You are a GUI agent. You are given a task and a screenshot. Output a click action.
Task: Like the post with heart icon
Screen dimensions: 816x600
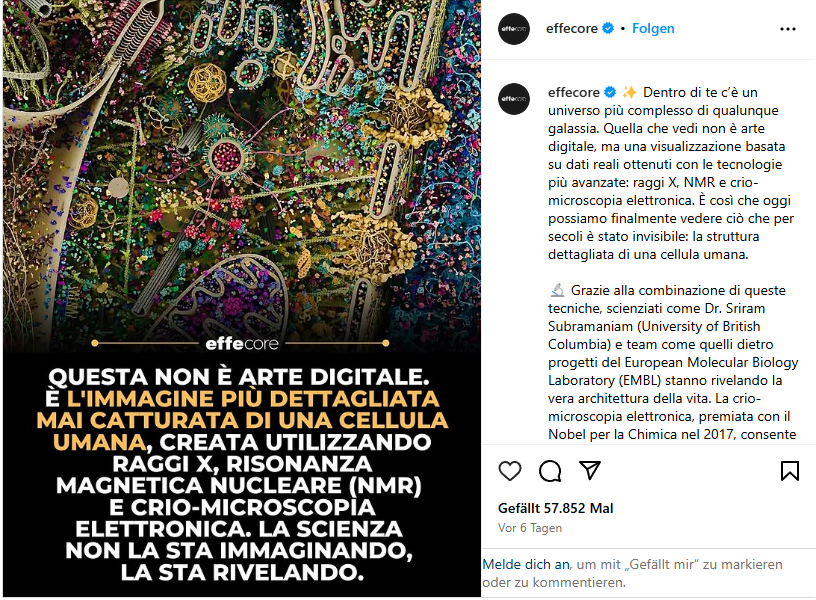[x=509, y=471]
